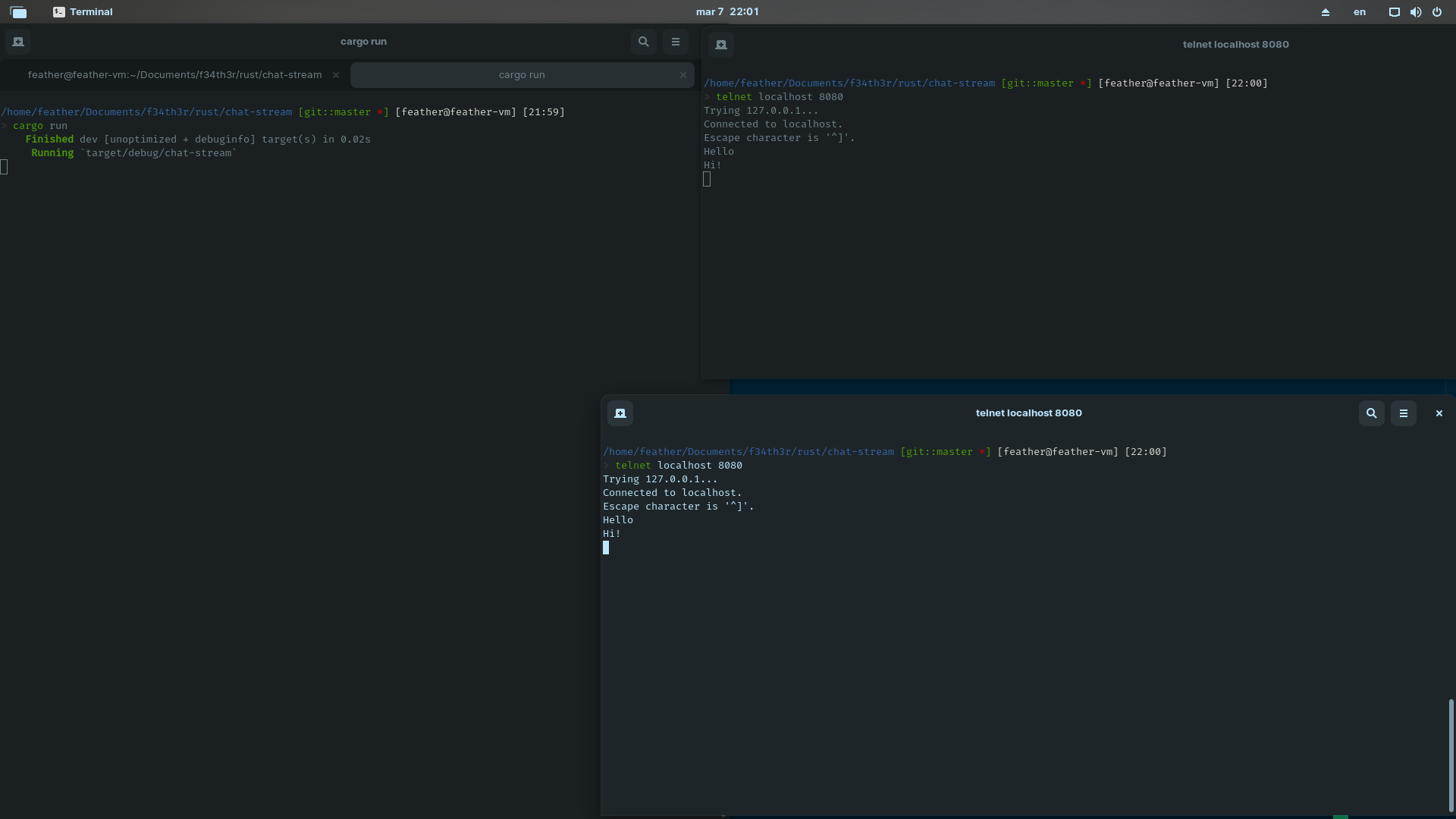Open search in lower telnet window
Screen dimensions: 1456x819
1371,413
